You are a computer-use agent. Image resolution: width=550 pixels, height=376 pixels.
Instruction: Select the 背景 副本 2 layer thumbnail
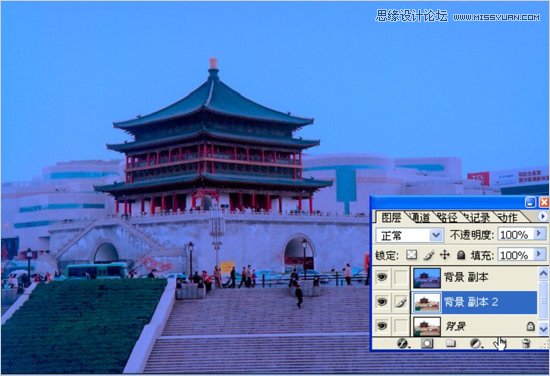click(427, 302)
